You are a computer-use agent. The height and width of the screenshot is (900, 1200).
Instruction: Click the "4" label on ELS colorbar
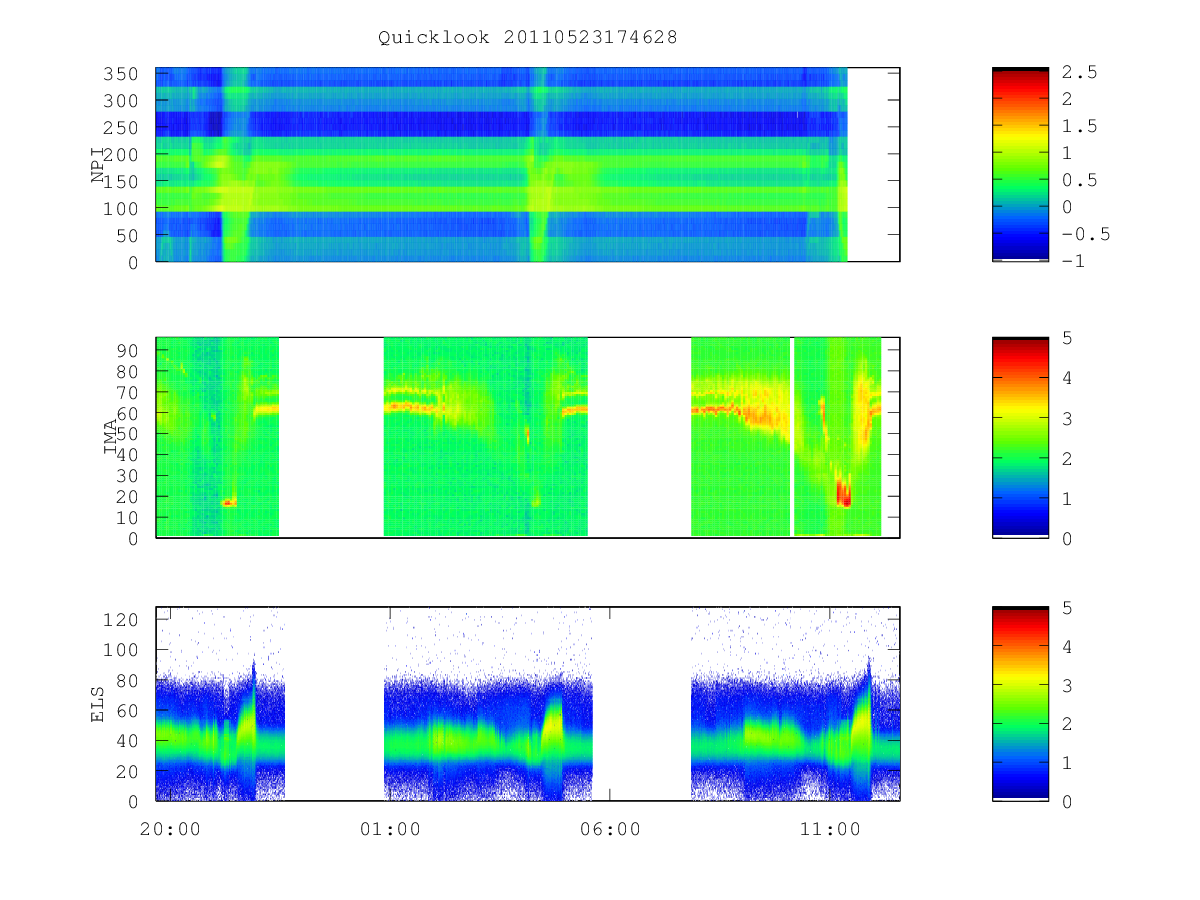pos(1068,647)
